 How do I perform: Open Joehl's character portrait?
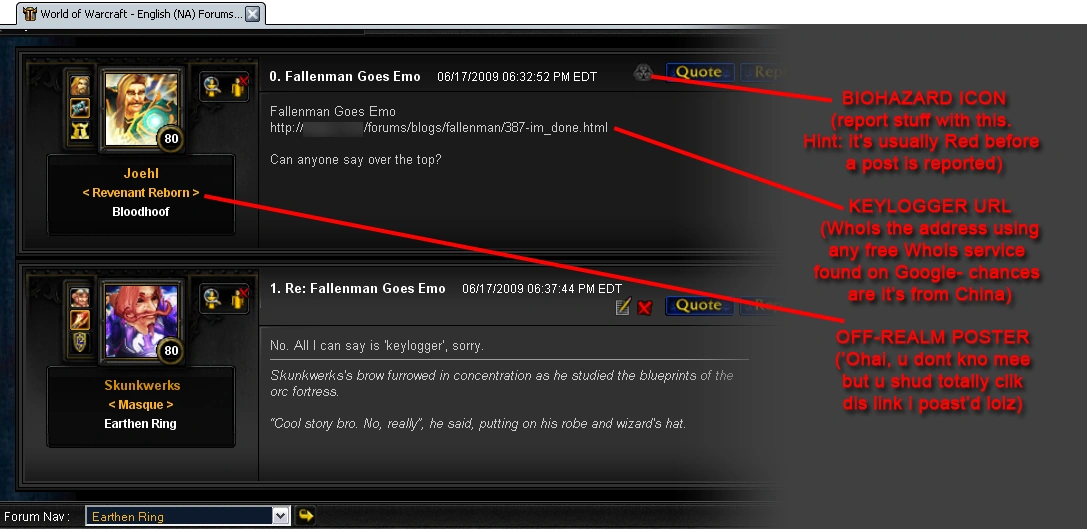click(141, 110)
